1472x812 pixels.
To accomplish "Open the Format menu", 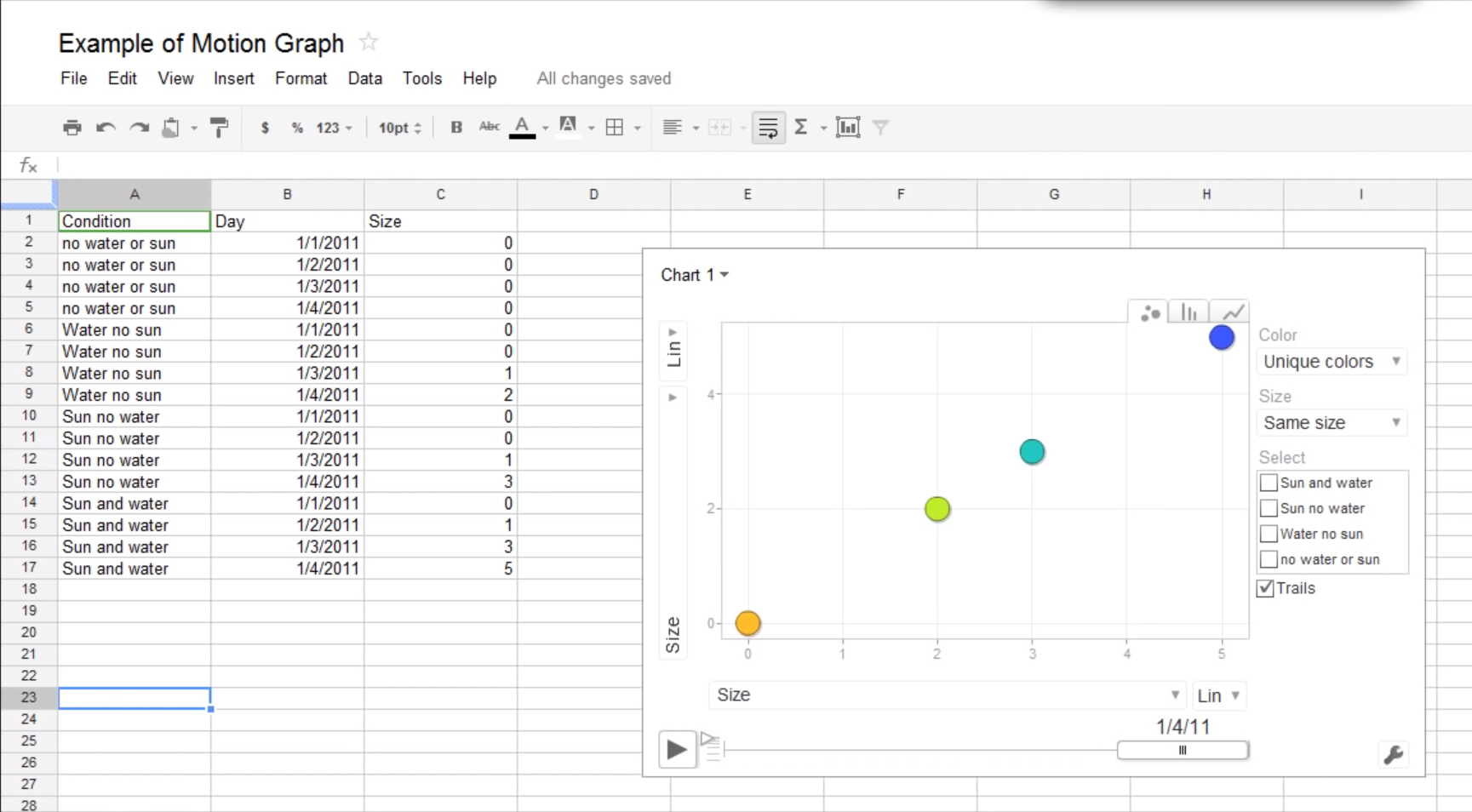I will [301, 78].
